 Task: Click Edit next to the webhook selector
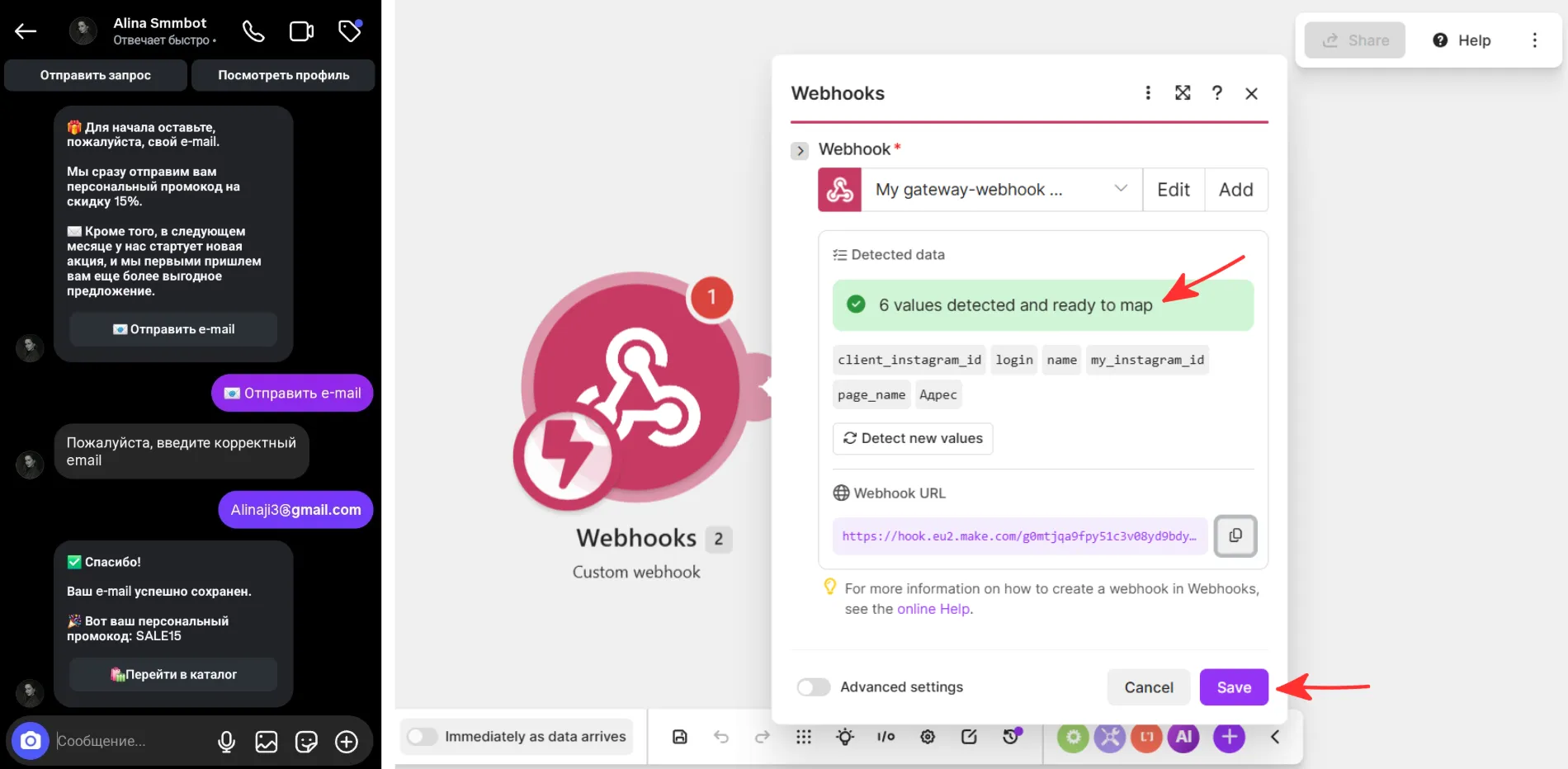coord(1174,190)
